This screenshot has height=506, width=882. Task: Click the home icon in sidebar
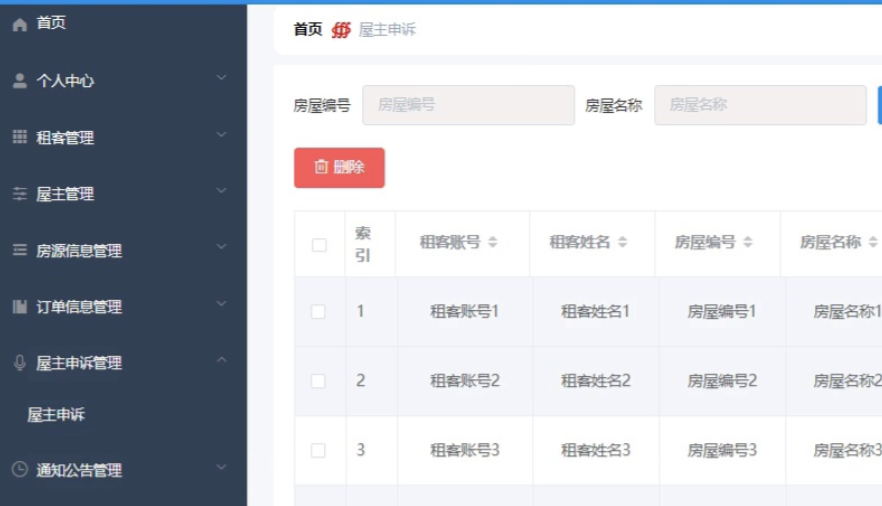20,24
